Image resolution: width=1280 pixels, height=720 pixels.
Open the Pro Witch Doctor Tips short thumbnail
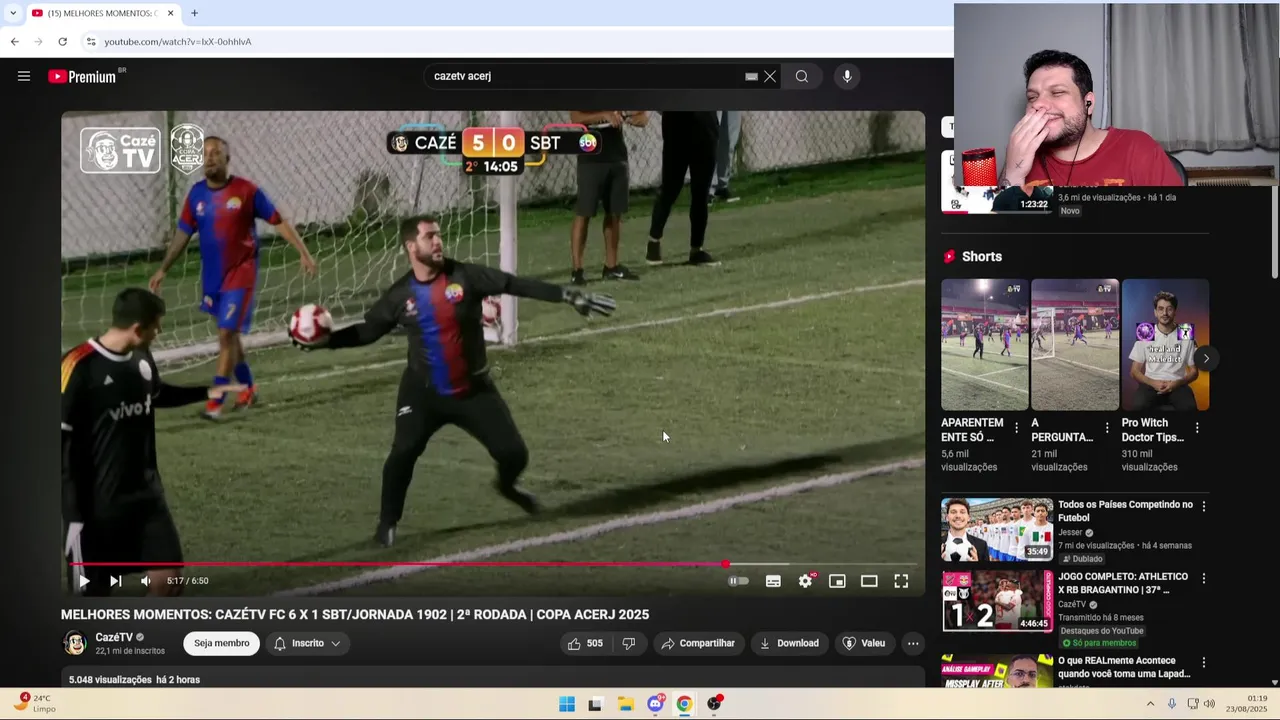[x=1165, y=344]
